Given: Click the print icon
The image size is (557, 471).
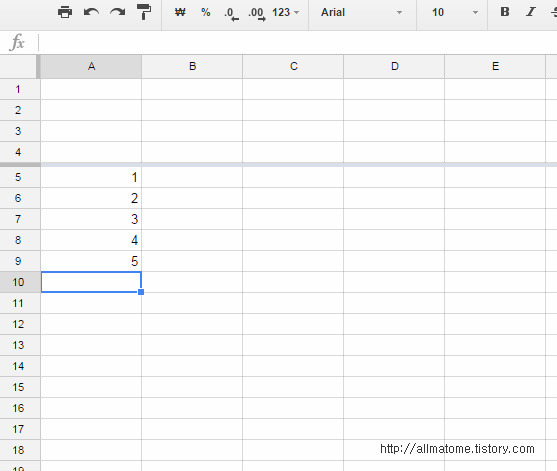Looking at the screenshot, I should pyautogui.click(x=65, y=12).
